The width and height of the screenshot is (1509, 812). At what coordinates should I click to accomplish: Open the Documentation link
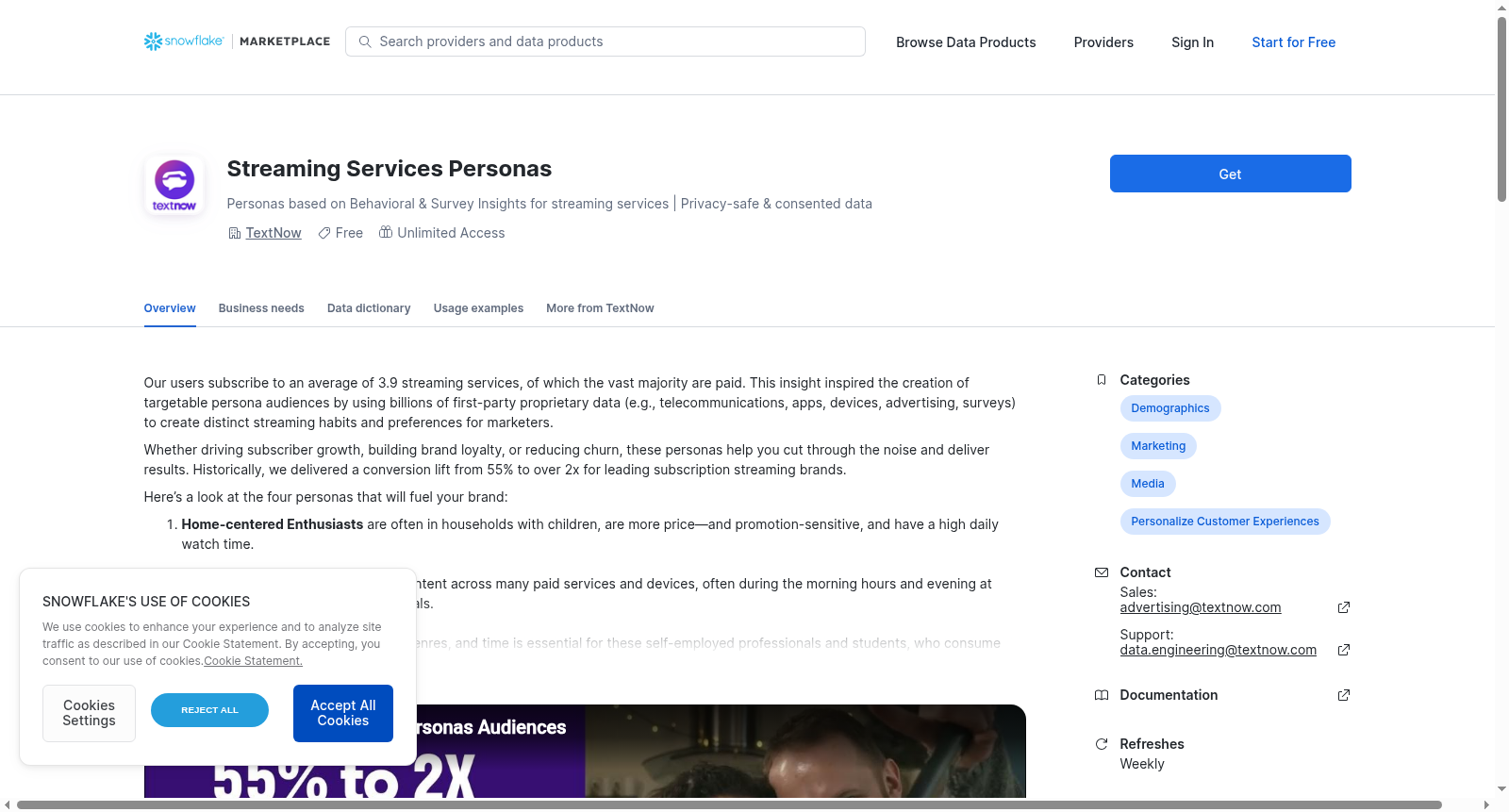pos(1169,695)
